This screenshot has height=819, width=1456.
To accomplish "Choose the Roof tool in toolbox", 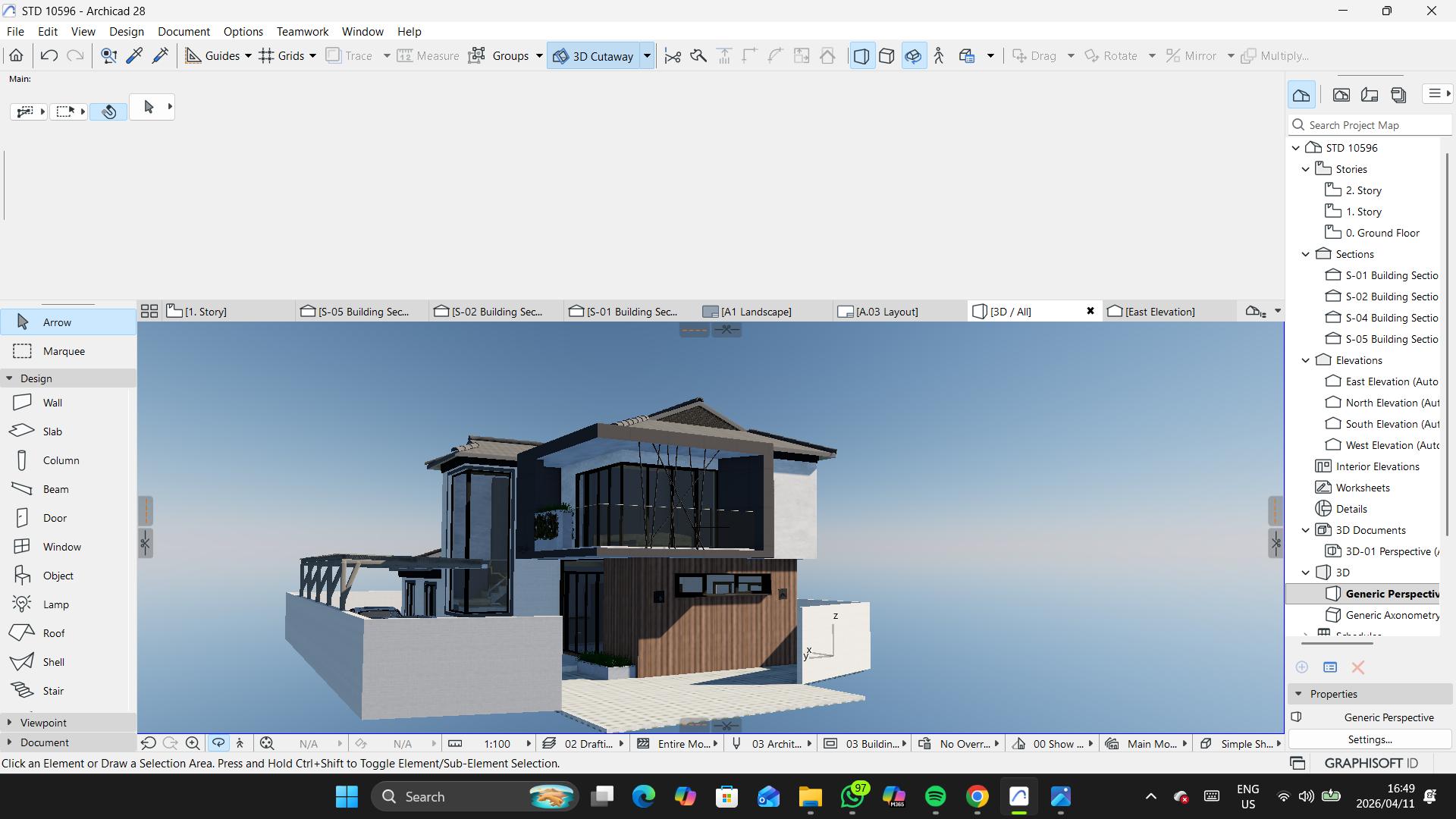I will point(53,633).
